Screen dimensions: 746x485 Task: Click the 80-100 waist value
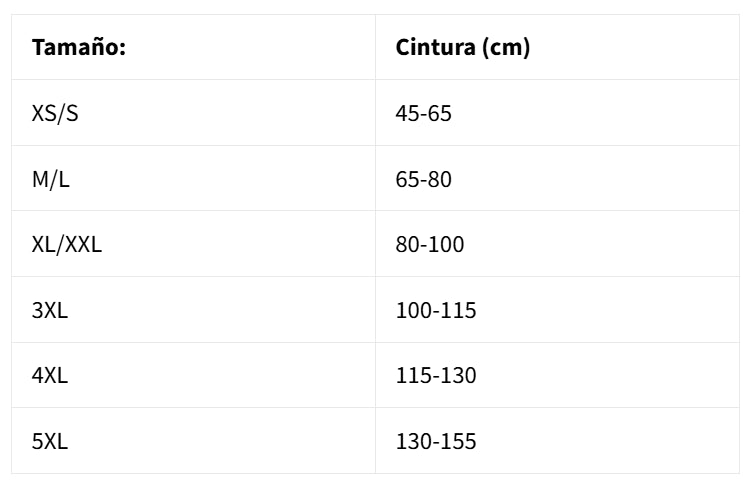pyautogui.click(x=430, y=245)
